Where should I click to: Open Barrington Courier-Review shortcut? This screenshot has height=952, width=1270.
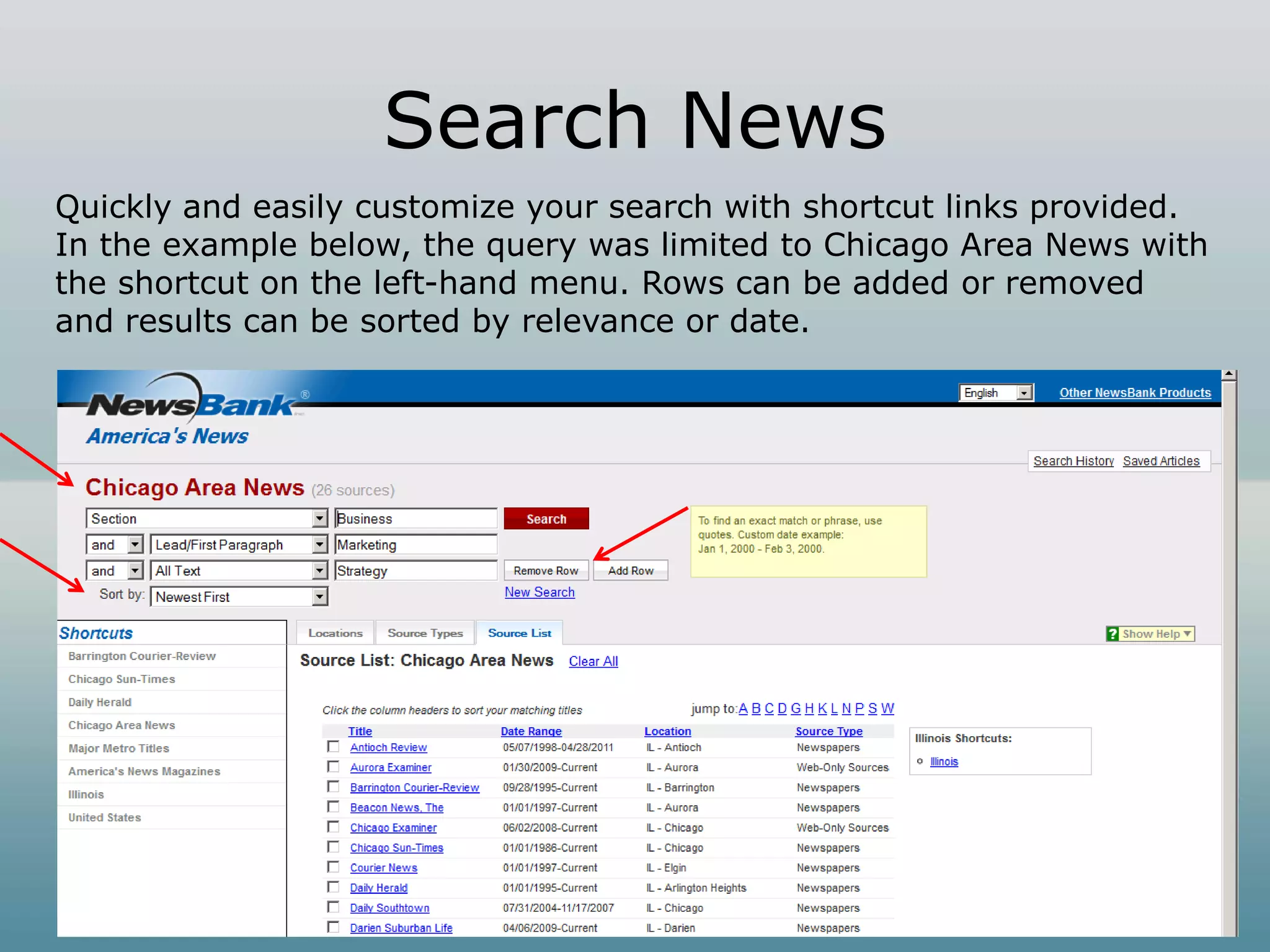(142, 656)
